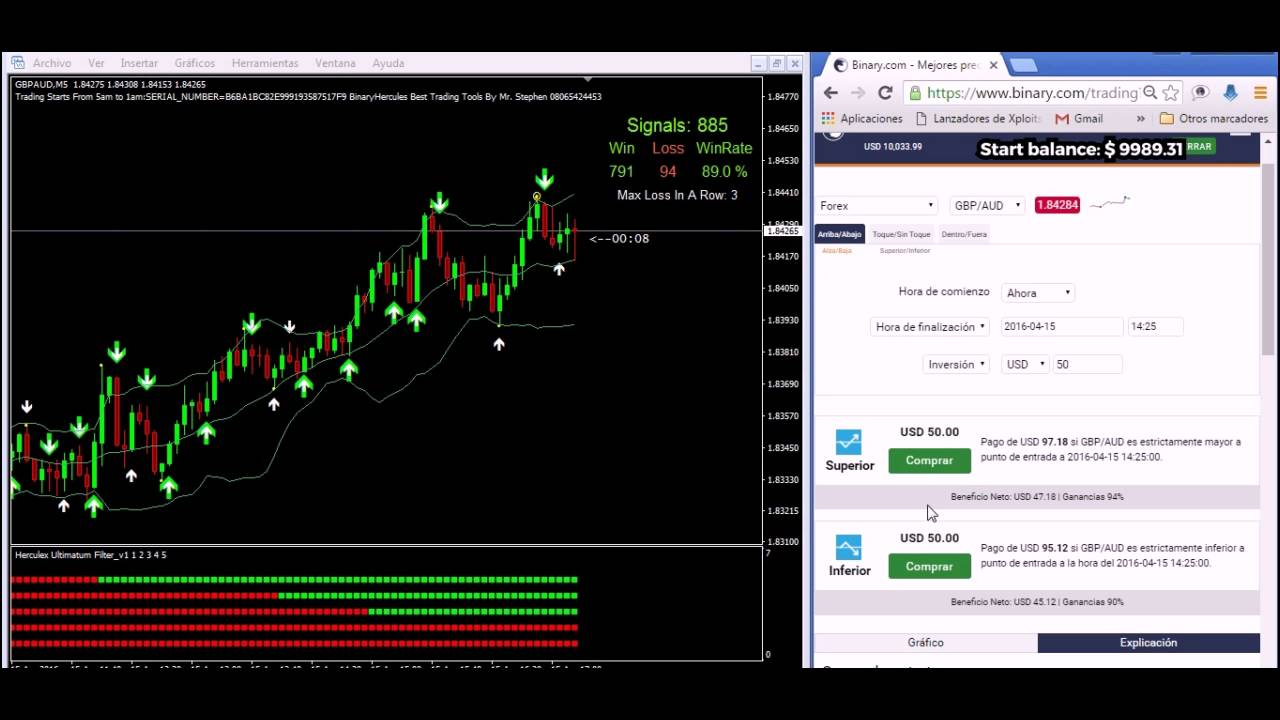The width and height of the screenshot is (1280, 720).
Task: Click the blue download arrow extension icon
Action: click(1231, 93)
